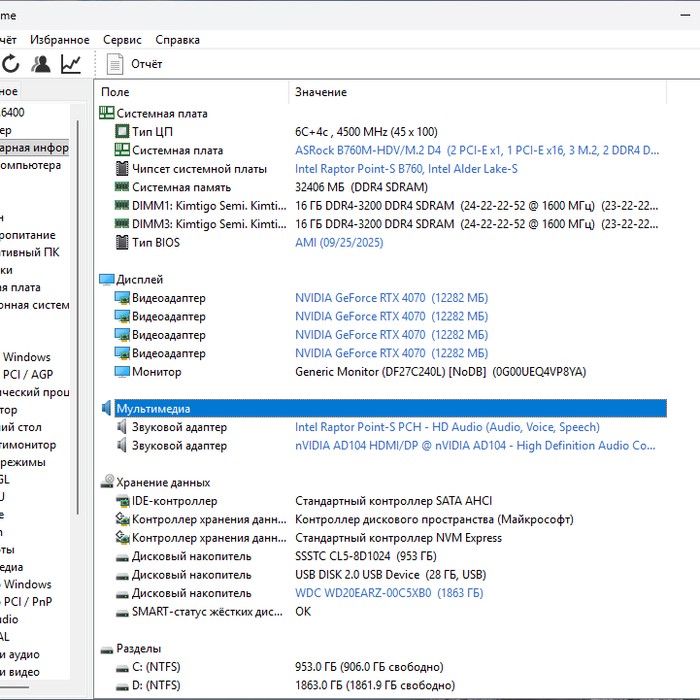700x700 pixels.
Task: Click the Мультимедиа speaker icon
Action: tap(106, 408)
